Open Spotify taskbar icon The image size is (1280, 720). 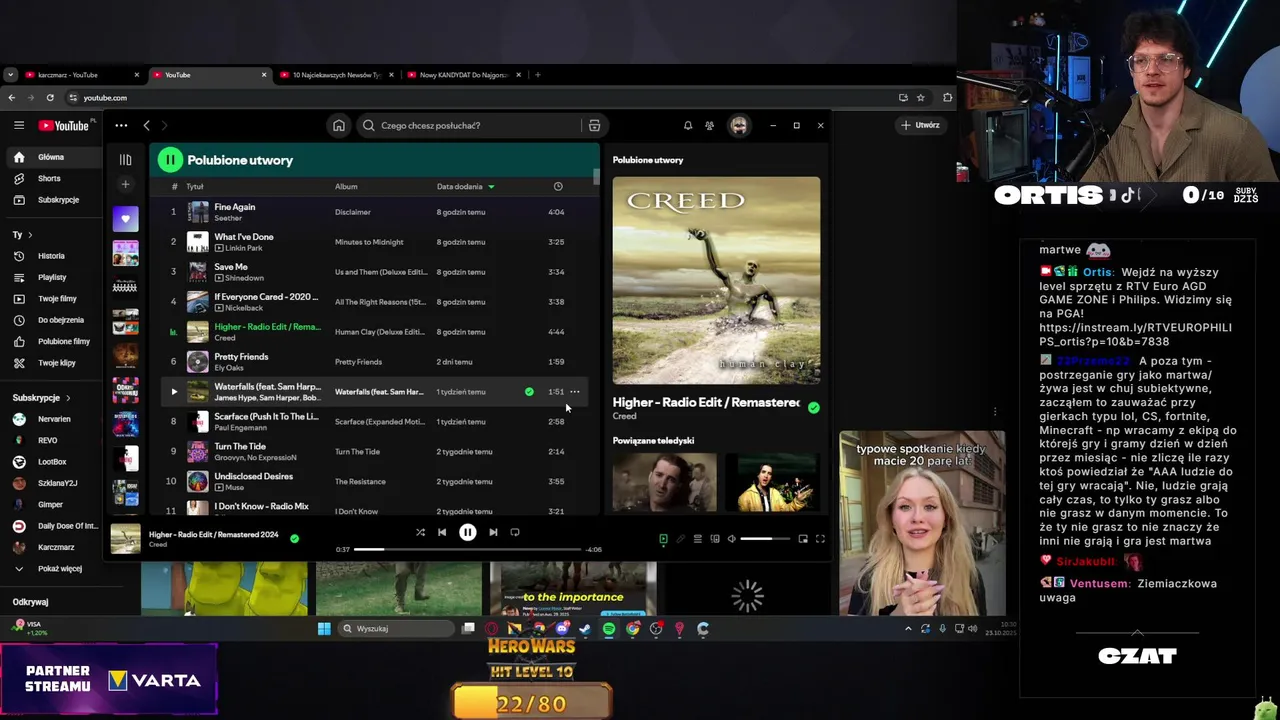[x=609, y=629]
